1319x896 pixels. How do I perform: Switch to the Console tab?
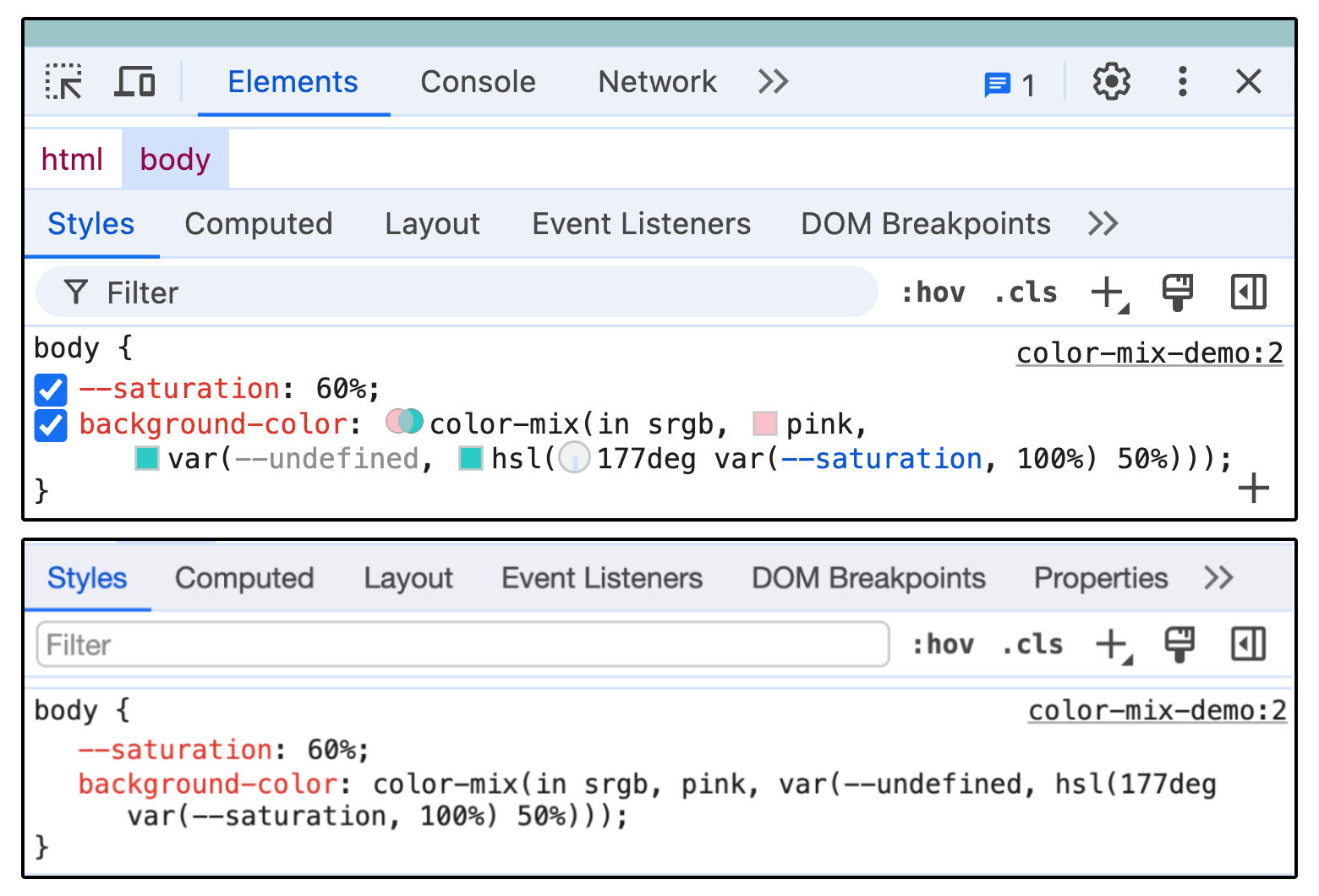tap(478, 82)
